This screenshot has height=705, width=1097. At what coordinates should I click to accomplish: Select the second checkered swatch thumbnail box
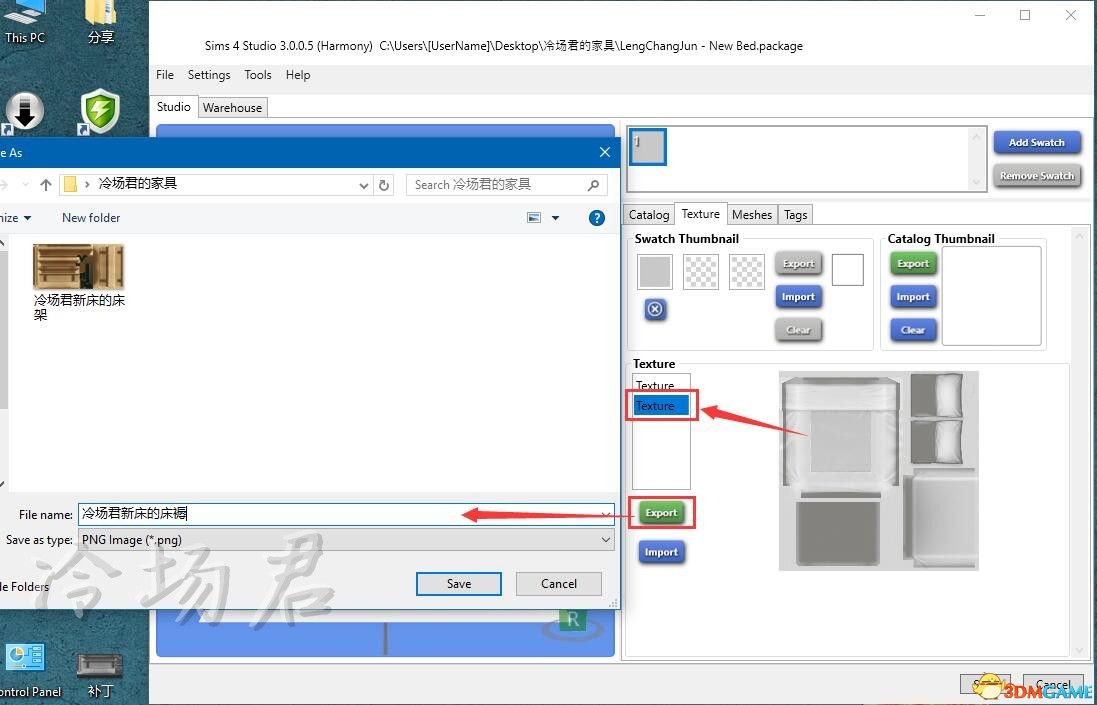click(x=701, y=271)
